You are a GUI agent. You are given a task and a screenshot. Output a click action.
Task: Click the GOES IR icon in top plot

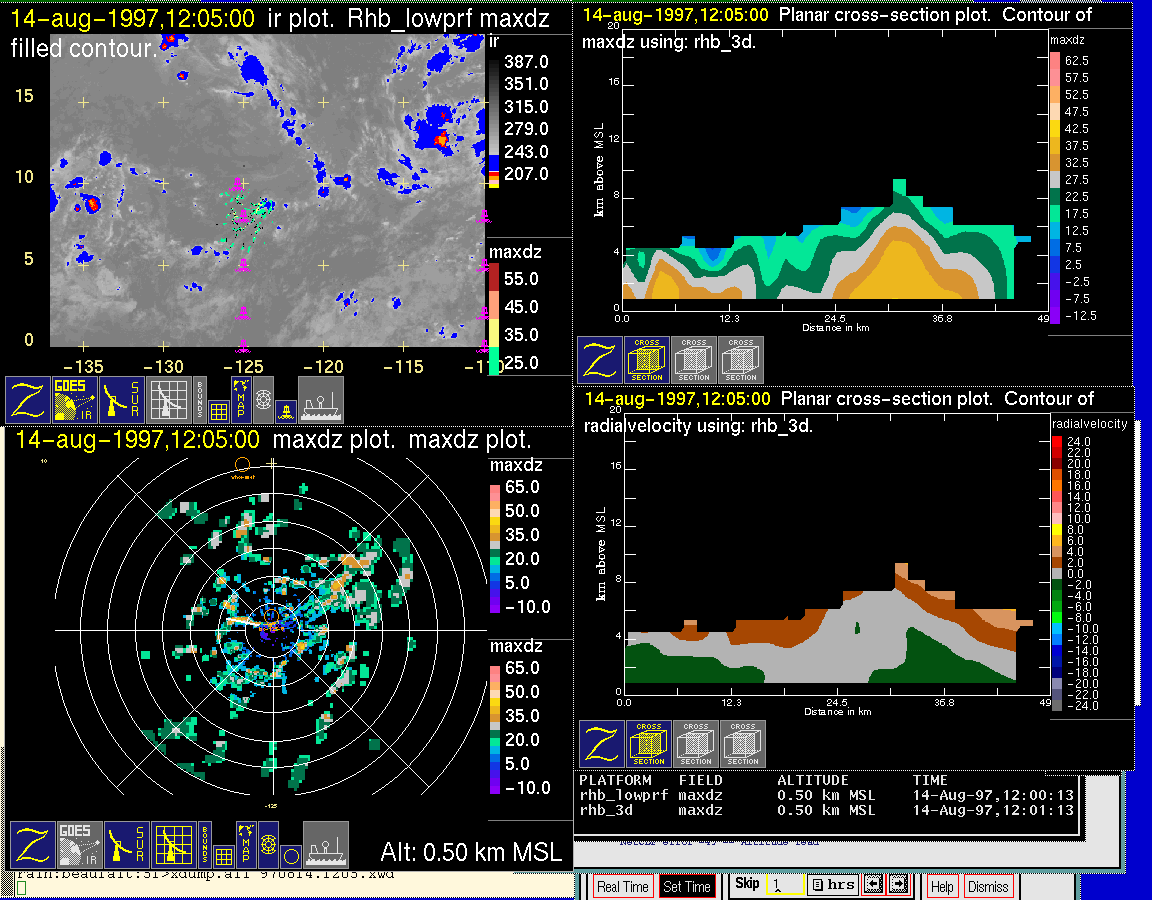click(76, 399)
